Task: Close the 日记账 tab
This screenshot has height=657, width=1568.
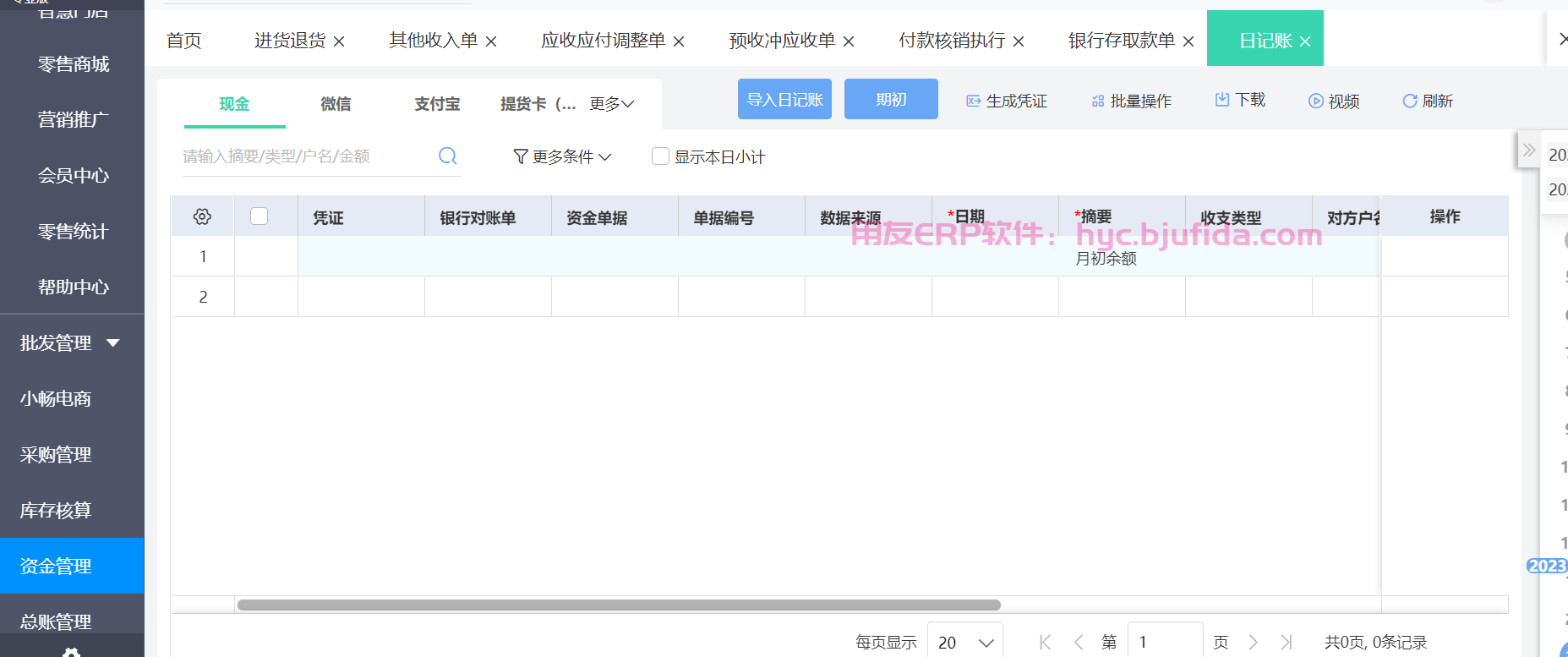Action: pos(1305,41)
